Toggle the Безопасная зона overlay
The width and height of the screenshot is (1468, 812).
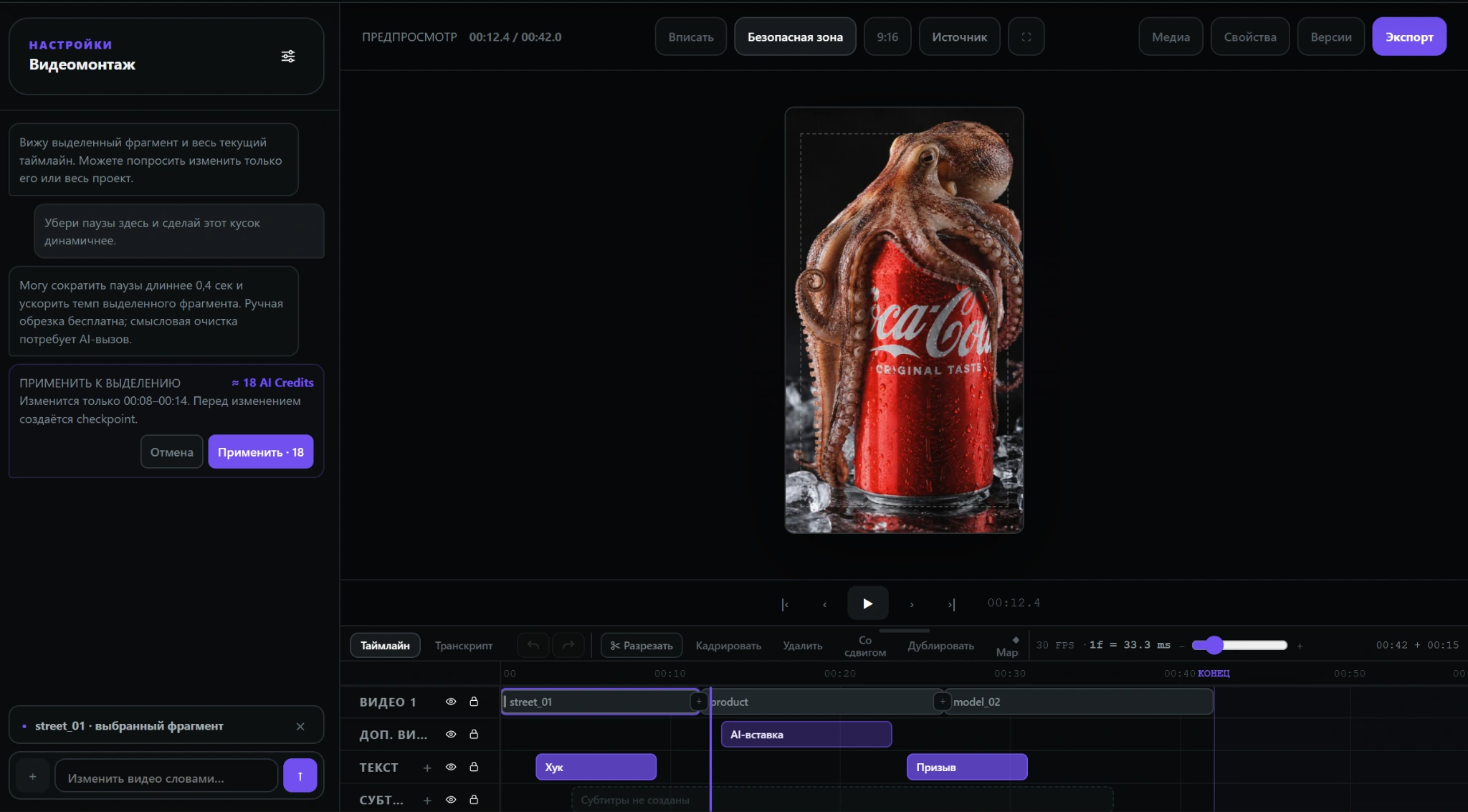click(795, 37)
